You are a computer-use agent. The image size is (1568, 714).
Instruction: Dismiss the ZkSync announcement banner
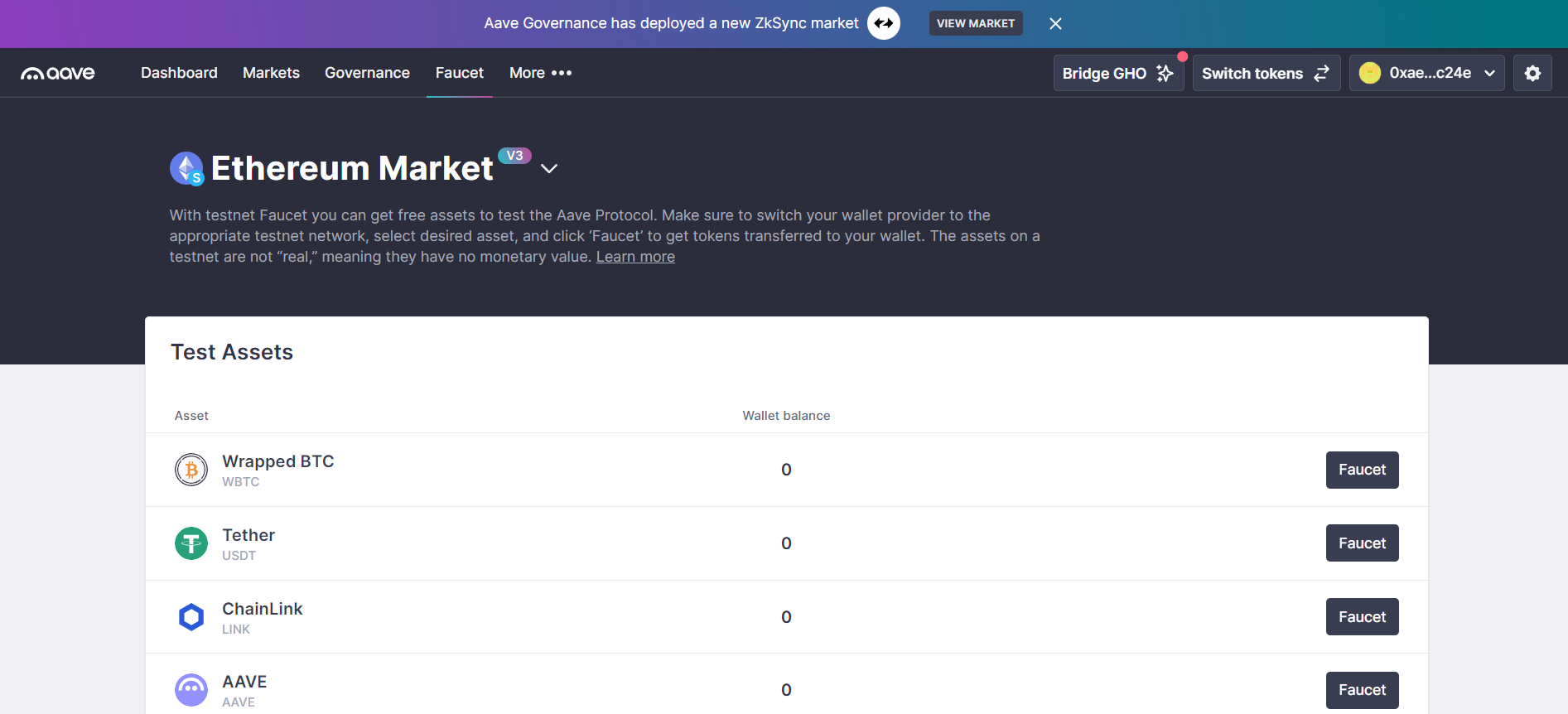click(x=1055, y=23)
